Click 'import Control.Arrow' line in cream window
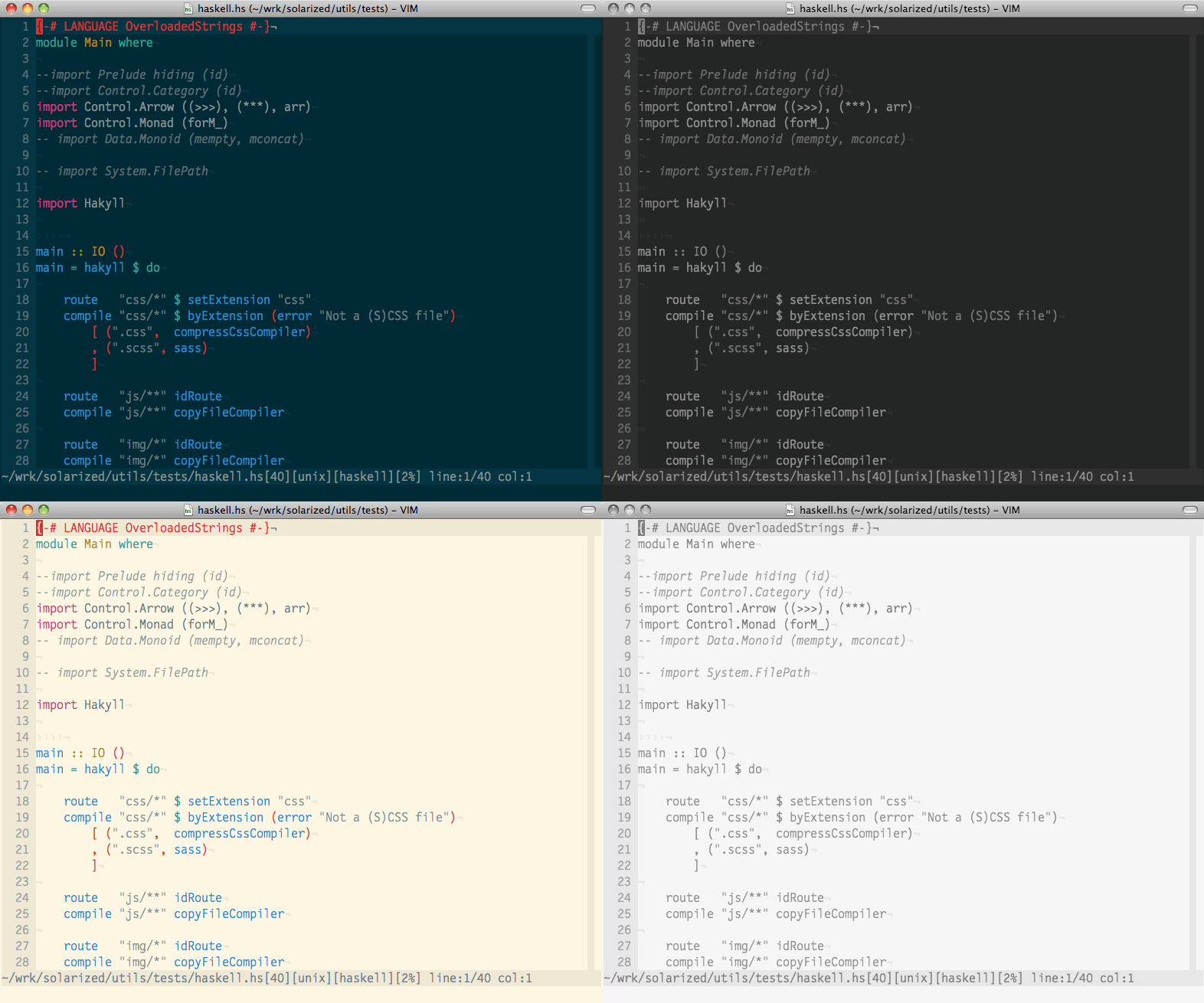Screen dimensions: 1204x1003 pyautogui.click(x=173, y=608)
